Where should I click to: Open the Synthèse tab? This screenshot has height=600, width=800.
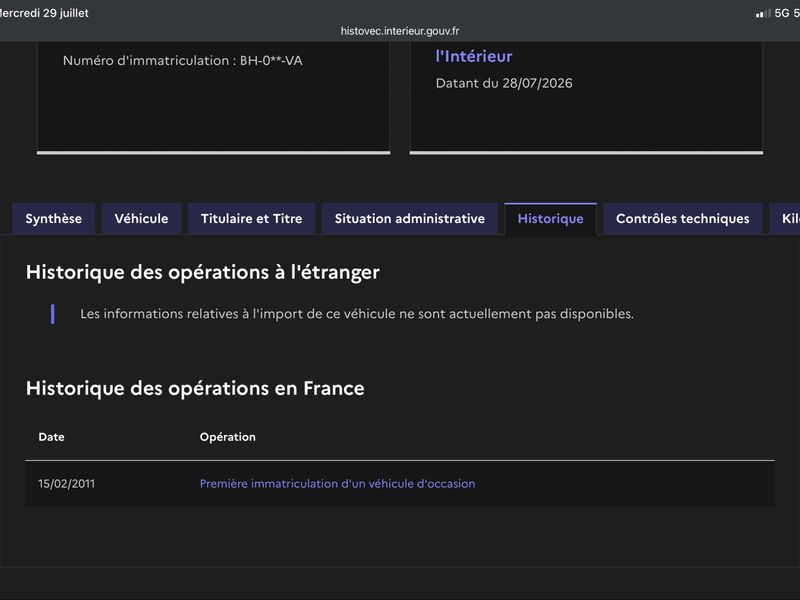[54, 219]
